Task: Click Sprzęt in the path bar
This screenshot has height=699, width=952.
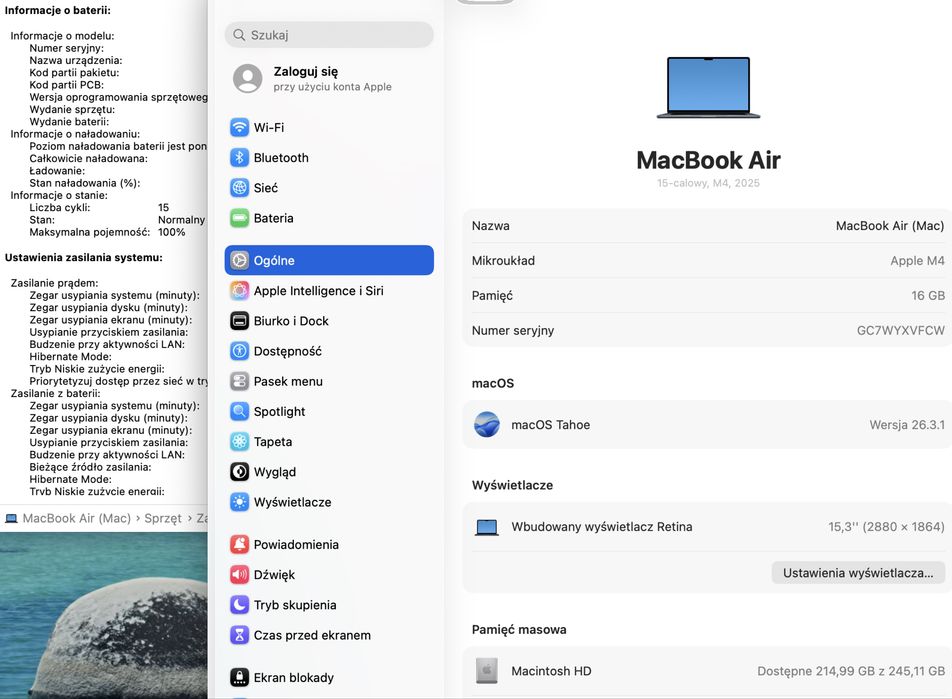Action: coord(163,518)
